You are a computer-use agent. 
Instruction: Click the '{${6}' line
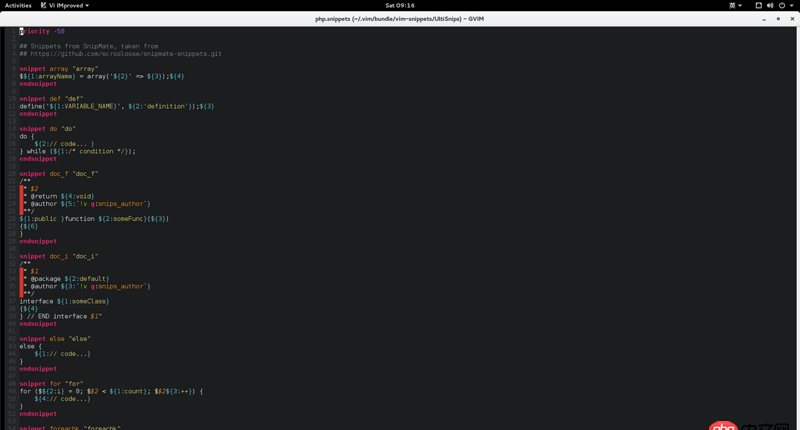(x=29, y=226)
